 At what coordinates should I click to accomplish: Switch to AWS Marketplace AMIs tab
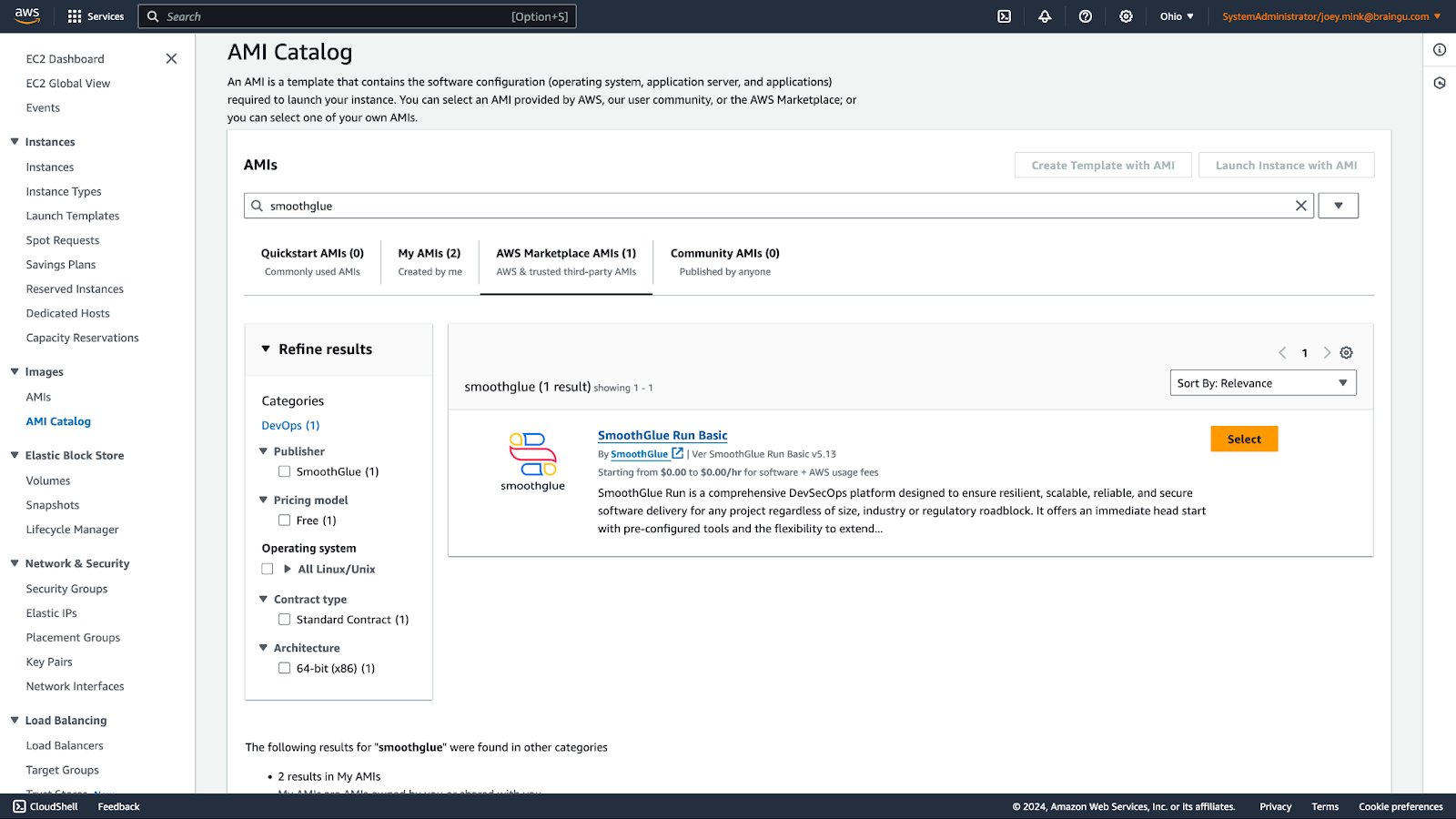click(x=566, y=262)
